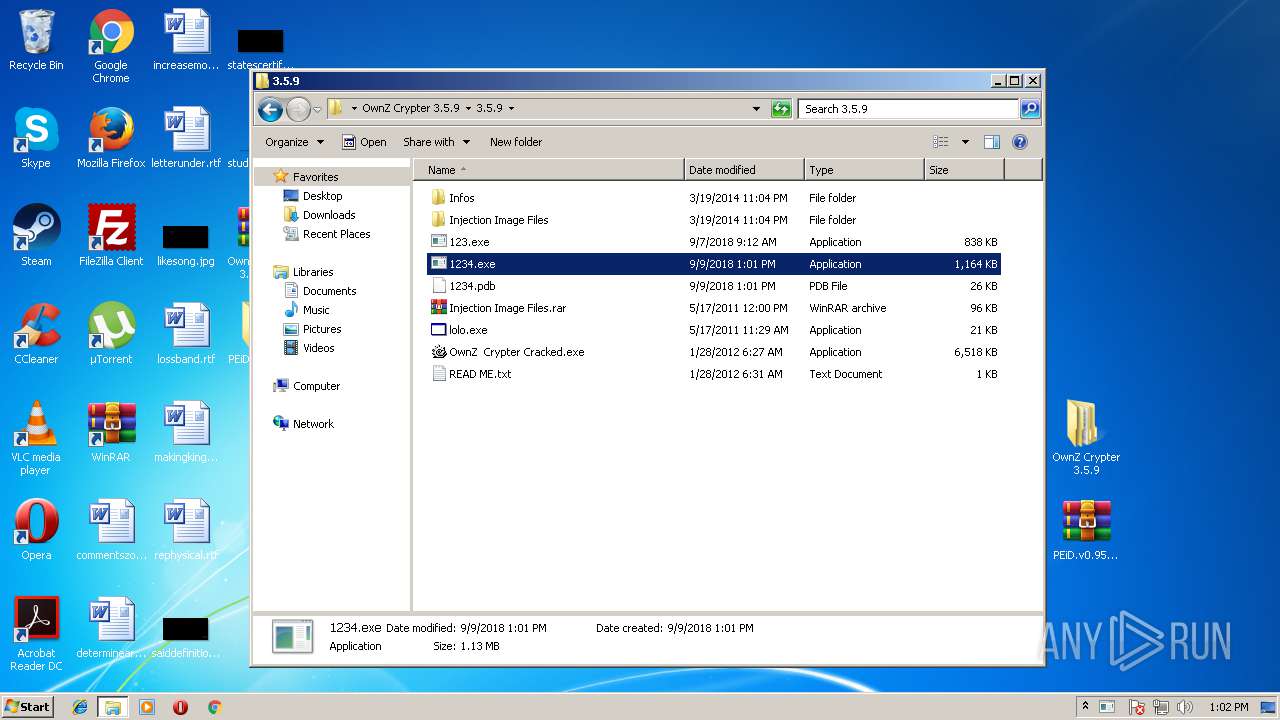Select the Skype desktop shortcut

[x=36, y=138]
